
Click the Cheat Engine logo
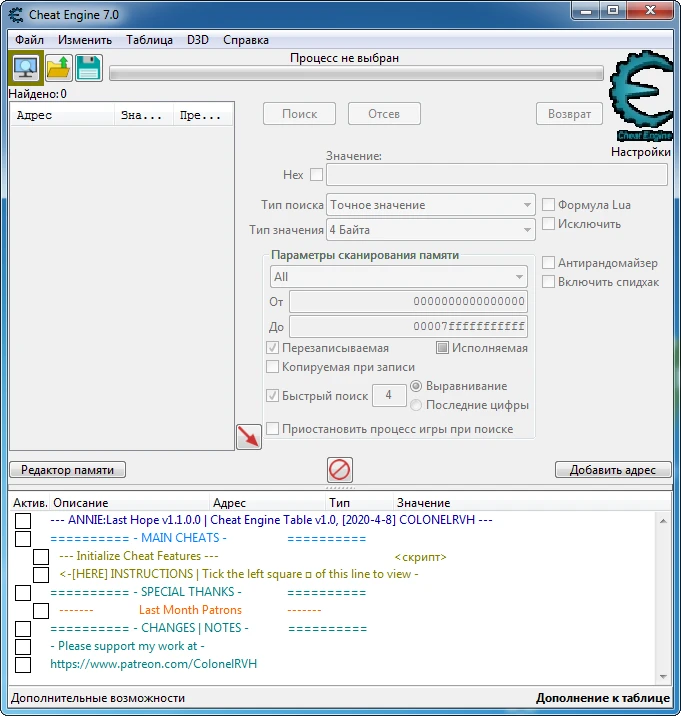coord(642,96)
